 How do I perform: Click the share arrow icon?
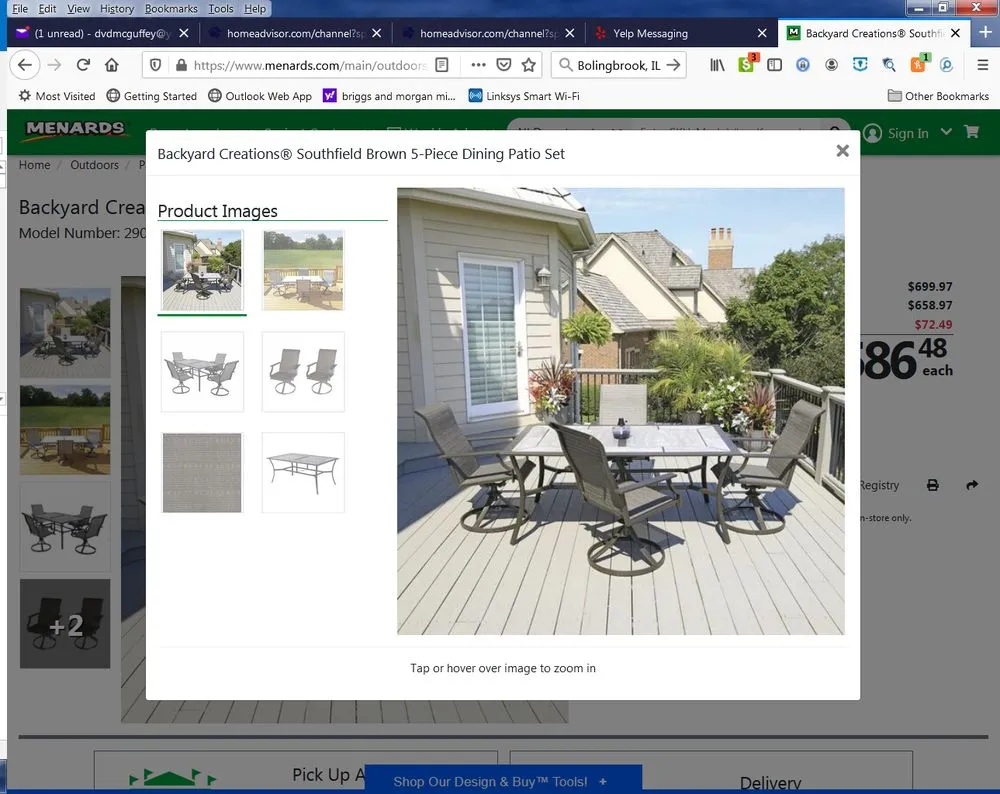971,485
